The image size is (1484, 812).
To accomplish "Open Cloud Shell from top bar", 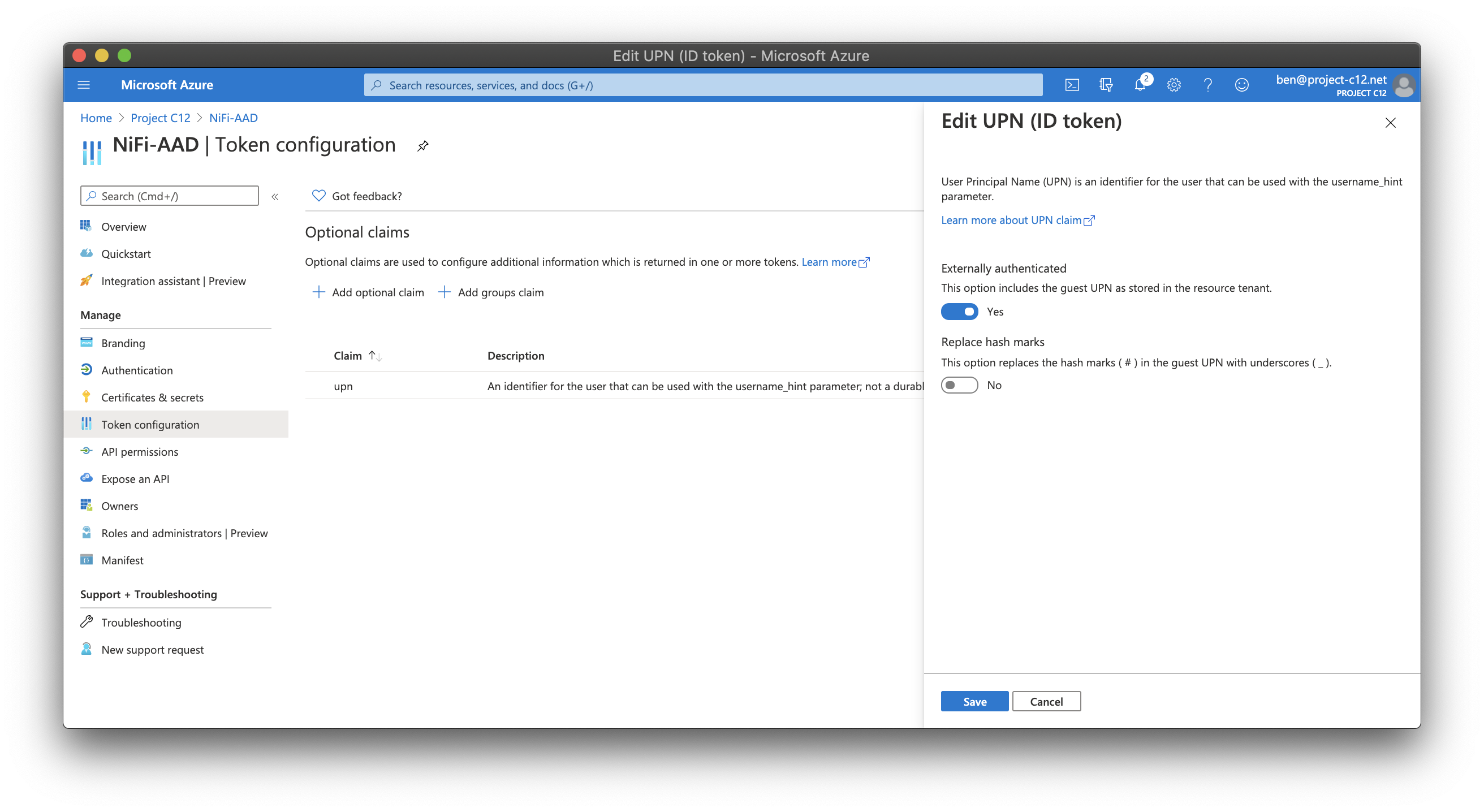I will (1072, 85).
